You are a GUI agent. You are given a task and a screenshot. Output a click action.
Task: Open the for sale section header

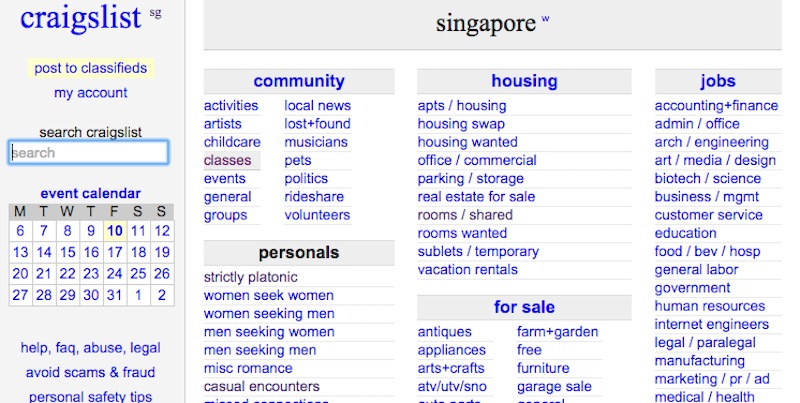pos(524,307)
